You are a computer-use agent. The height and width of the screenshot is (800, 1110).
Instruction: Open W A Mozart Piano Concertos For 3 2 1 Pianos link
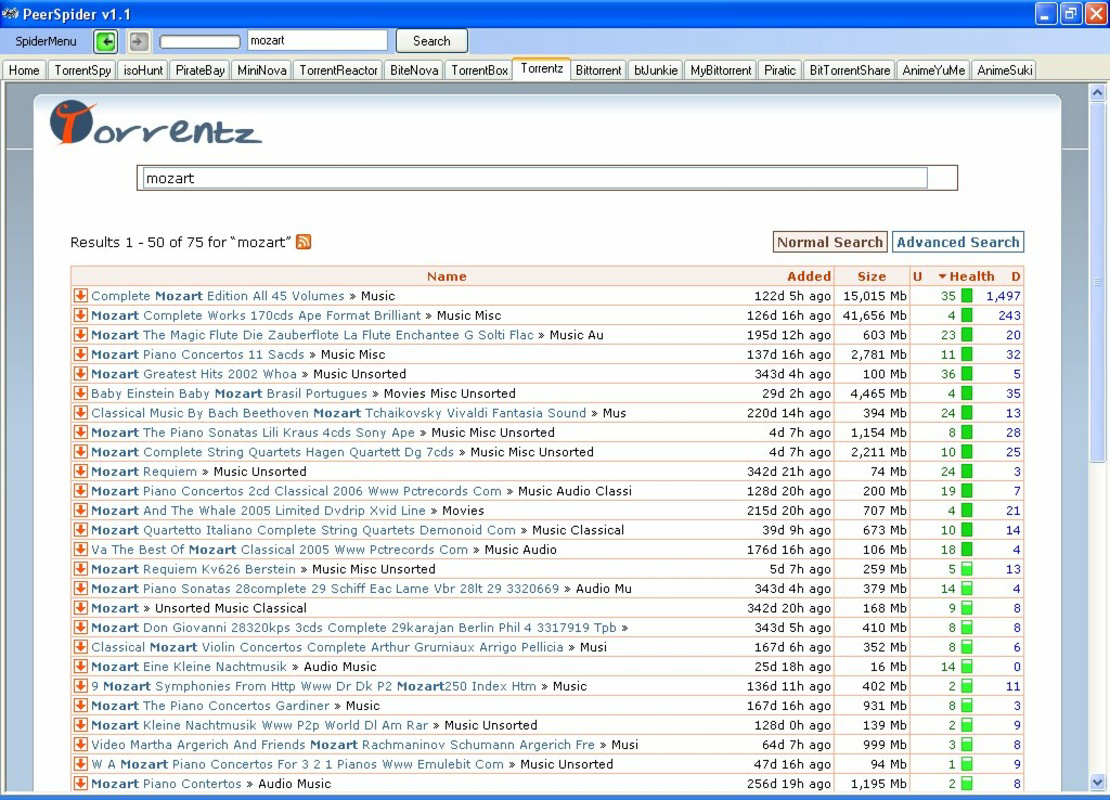297,764
